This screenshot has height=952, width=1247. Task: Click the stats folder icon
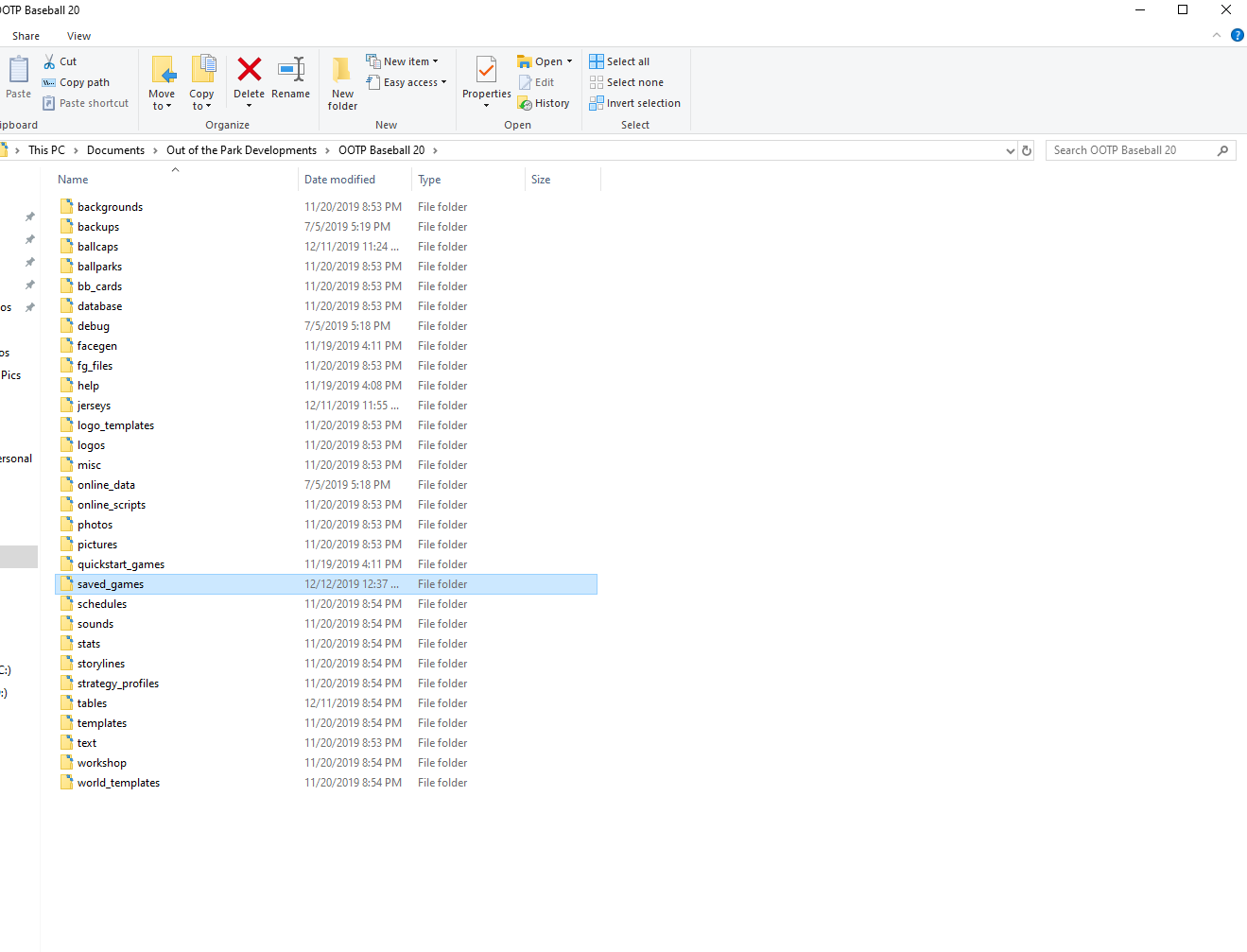(x=66, y=643)
